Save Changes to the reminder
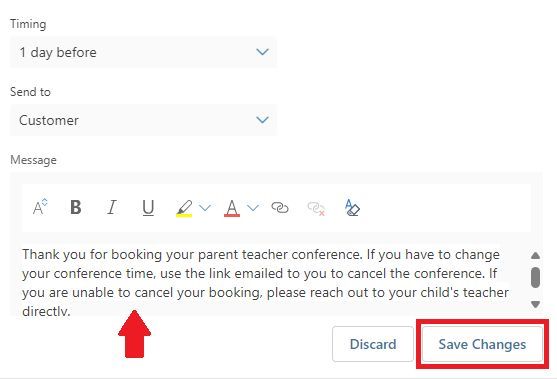Screen dimensions: 557x379 pyautogui.click(x=482, y=344)
